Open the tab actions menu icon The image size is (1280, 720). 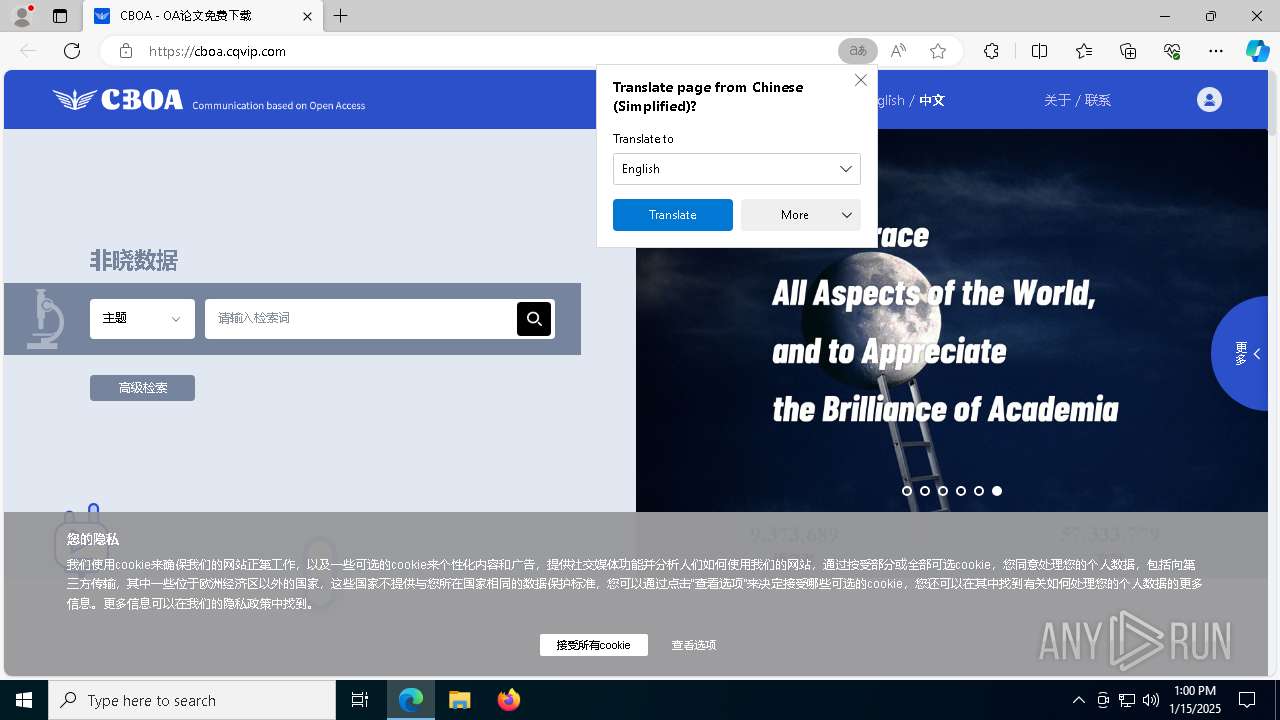click(x=60, y=16)
